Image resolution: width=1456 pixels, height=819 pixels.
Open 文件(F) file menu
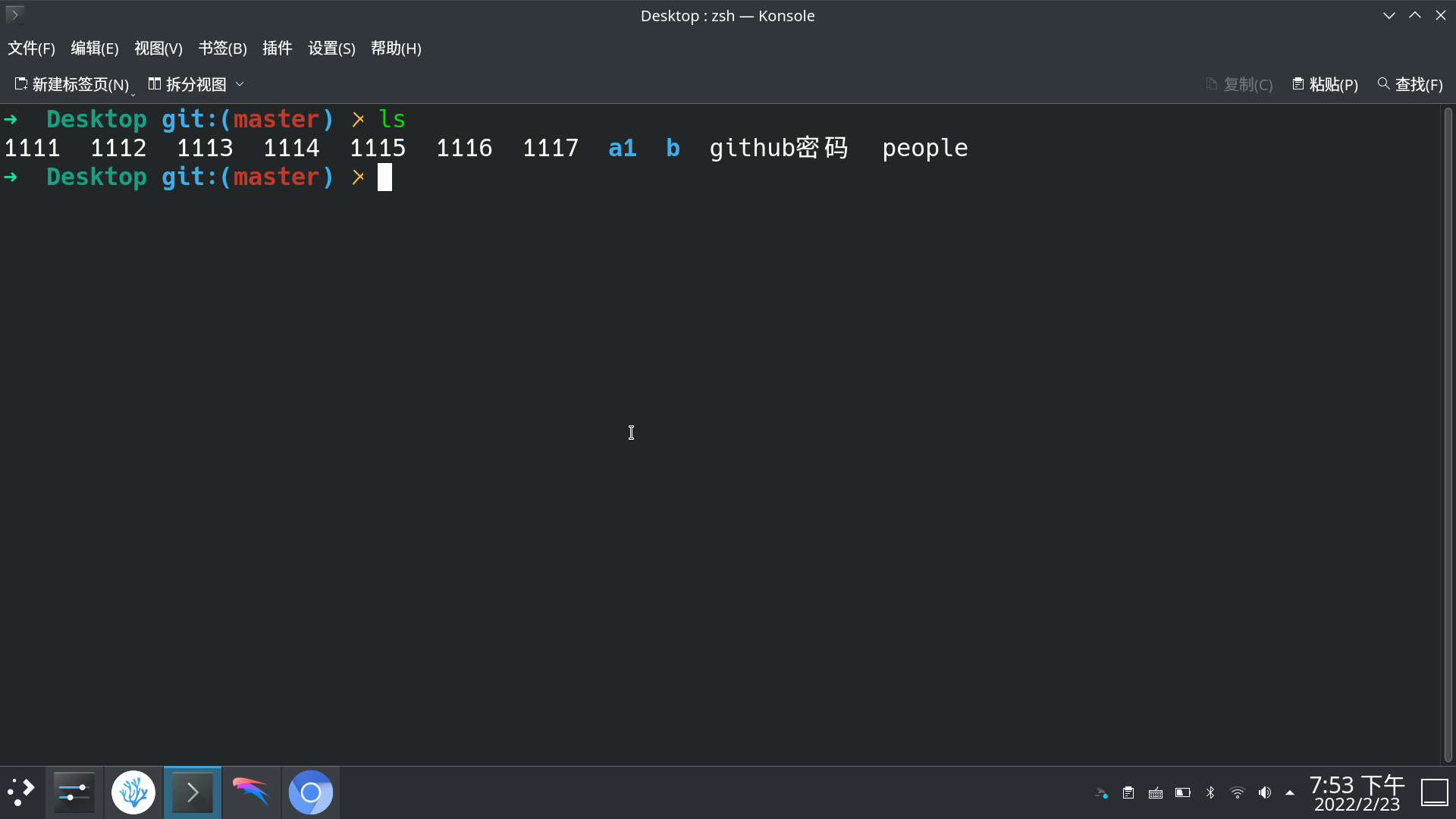tap(31, 48)
